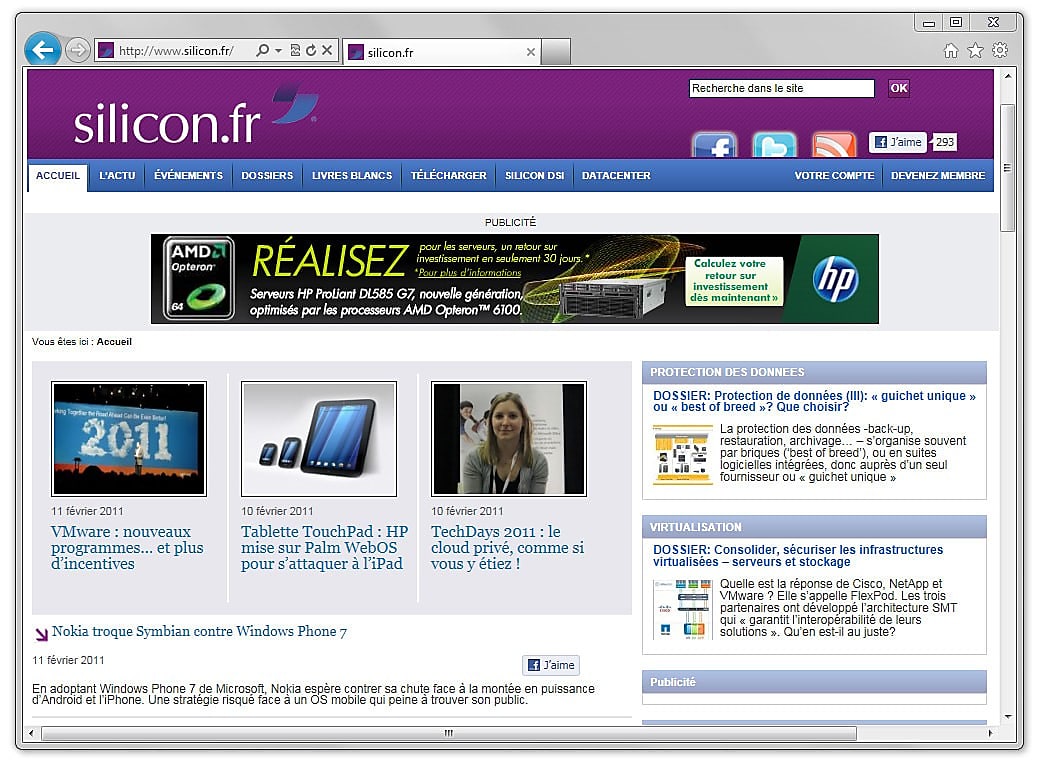
Task: Click 'Calculez votre retour sur investissement' button
Action: click(x=733, y=281)
